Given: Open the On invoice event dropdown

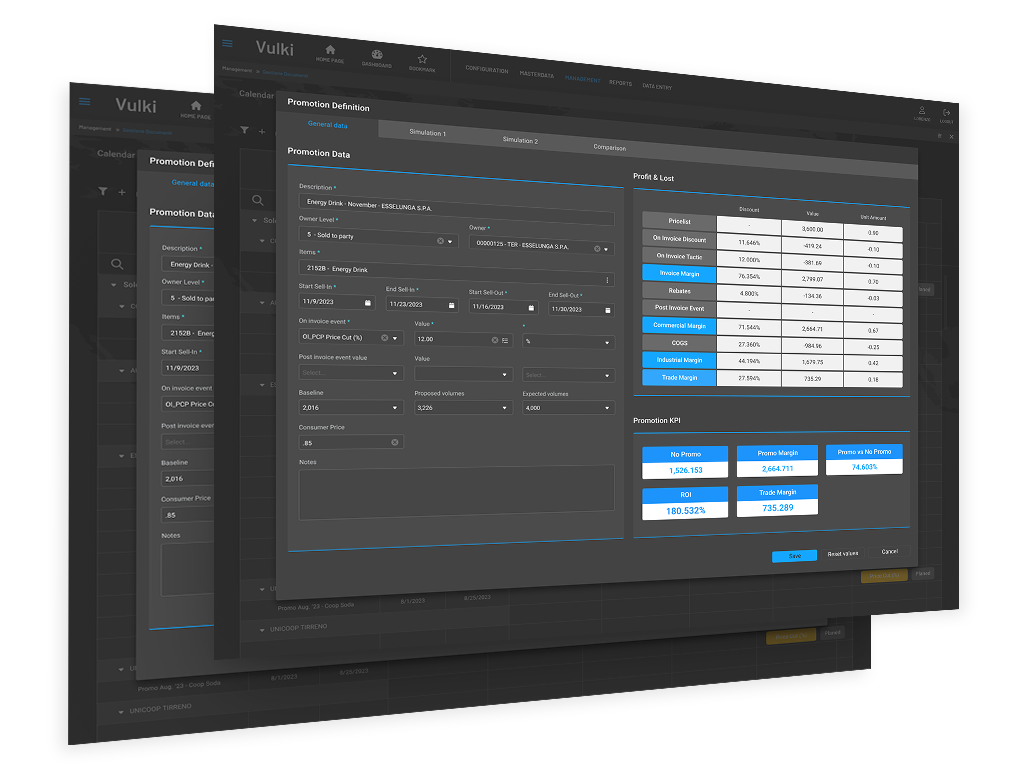Looking at the screenshot, I should (x=395, y=338).
